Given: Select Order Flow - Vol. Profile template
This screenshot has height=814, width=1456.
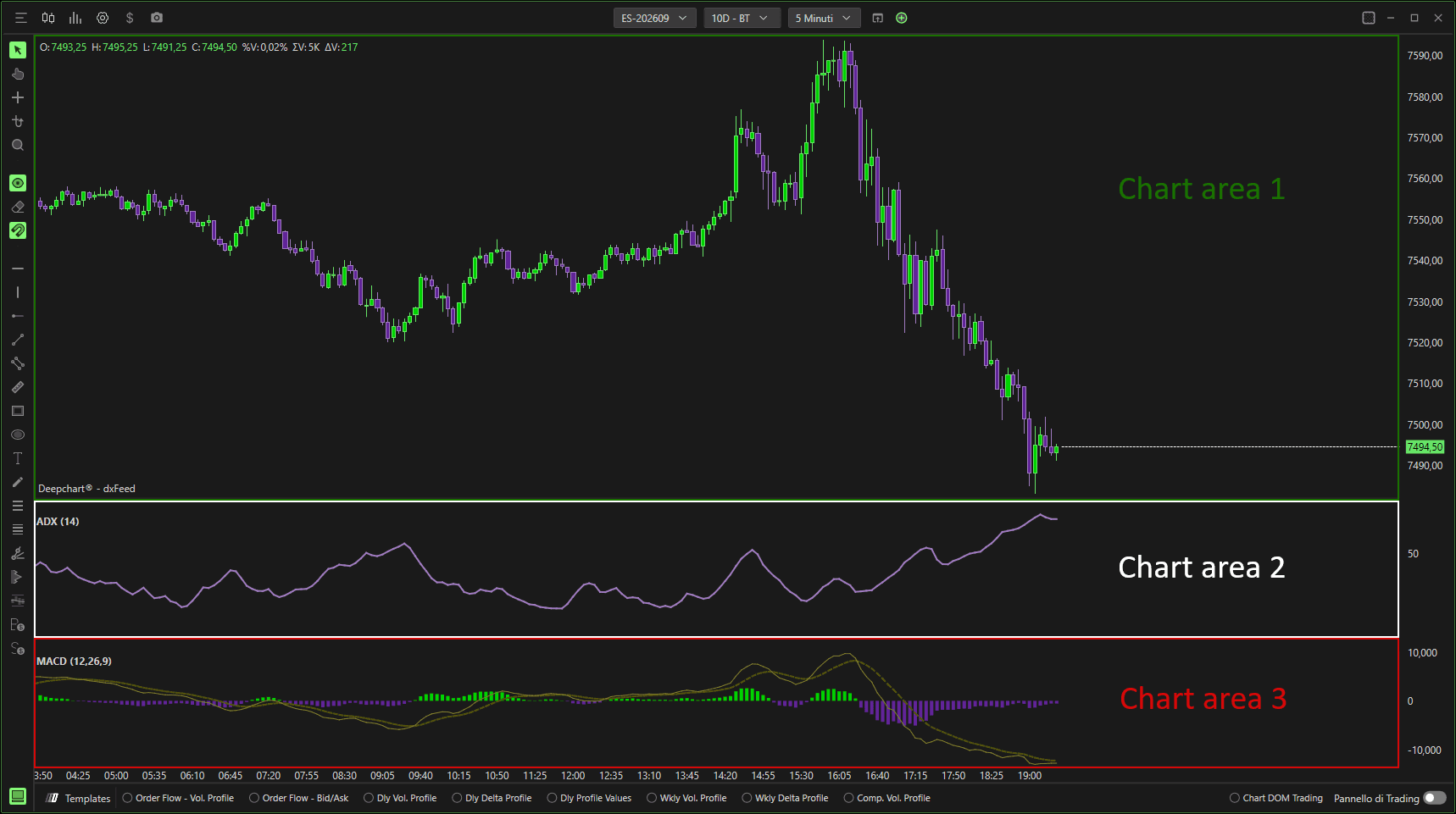Looking at the screenshot, I should [178, 798].
